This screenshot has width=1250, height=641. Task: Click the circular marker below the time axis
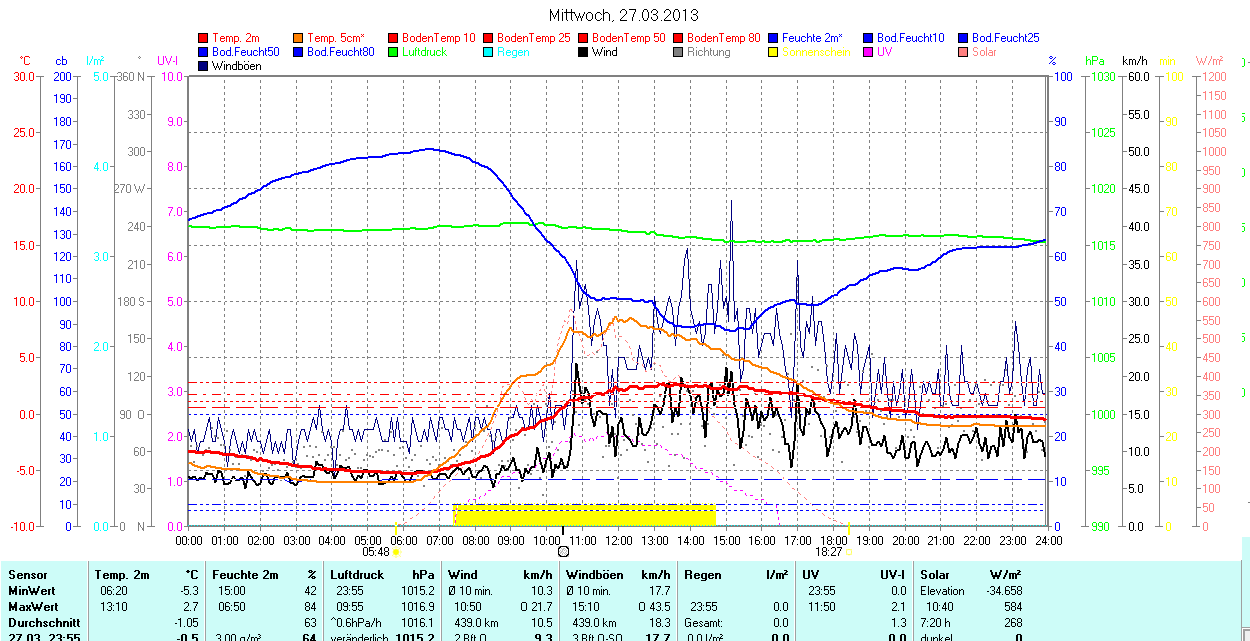click(563, 551)
